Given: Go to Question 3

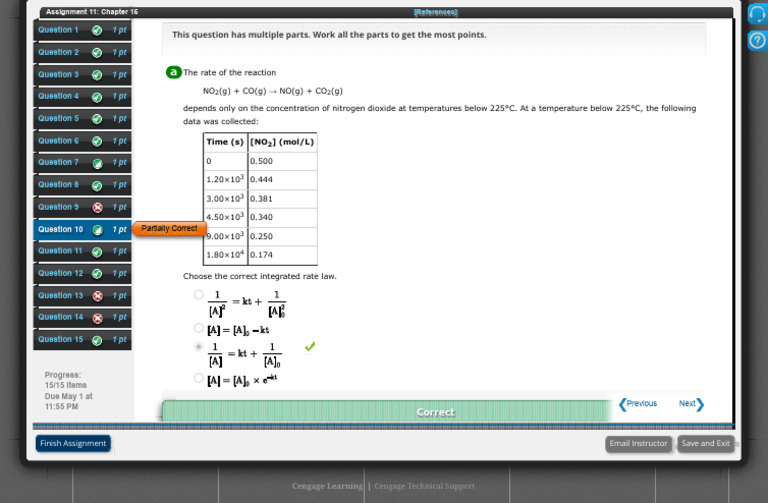Looking at the screenshot, I should 82,74.
